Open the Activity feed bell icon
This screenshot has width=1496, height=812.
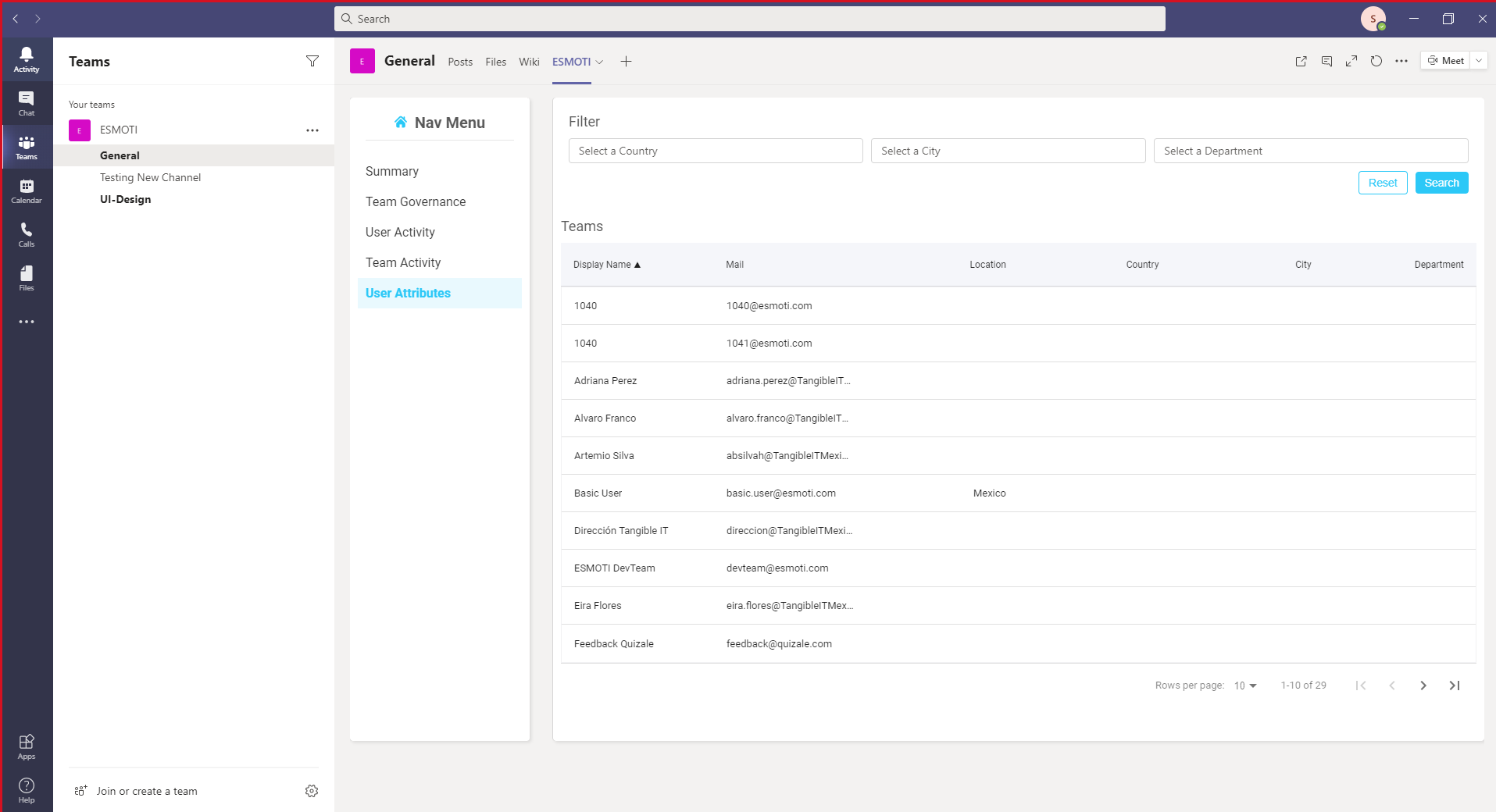pos(27,59)
